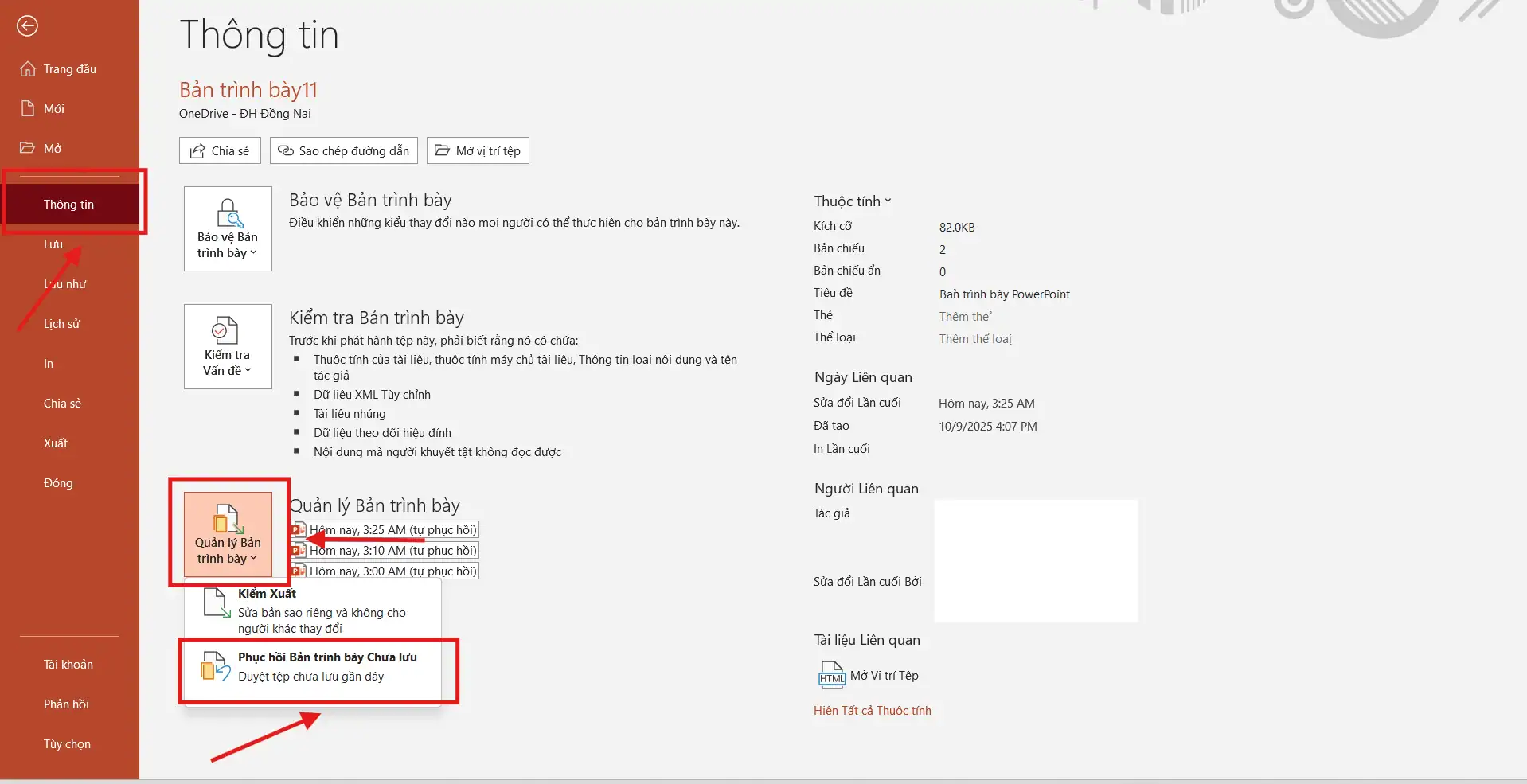This screenshot has width=1527, height=784.
Task: Open the Mới new presentation icon
Action: click(x=29, y=108)
